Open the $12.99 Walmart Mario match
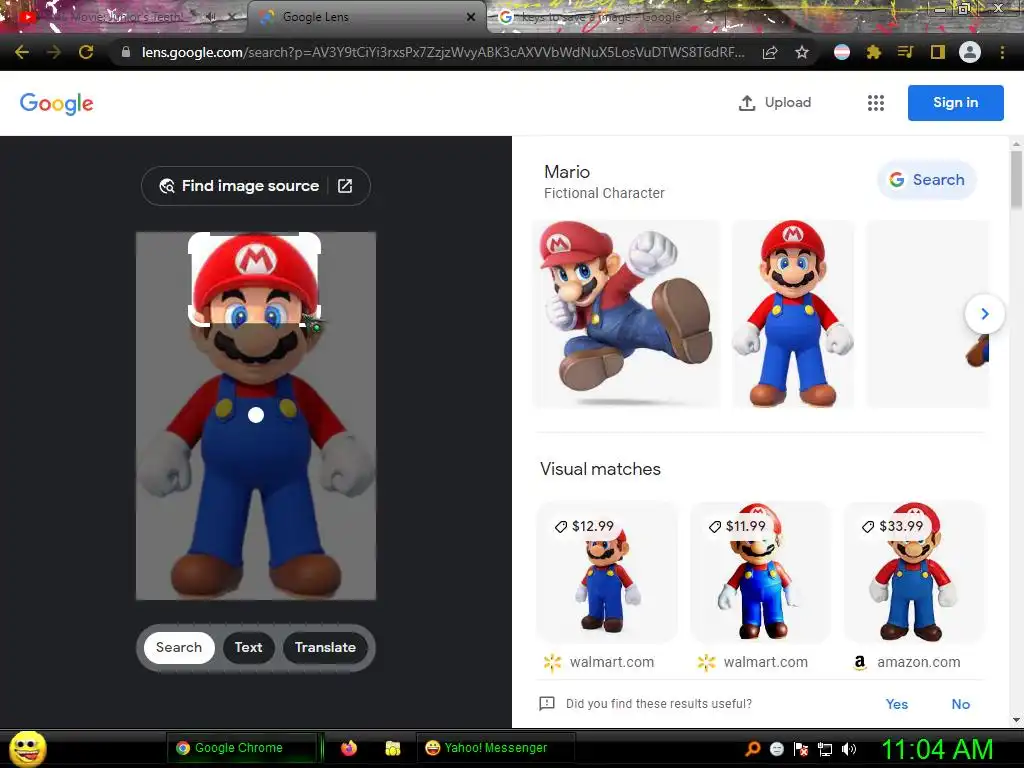1024x768 pixels. [x=607, y=572]
